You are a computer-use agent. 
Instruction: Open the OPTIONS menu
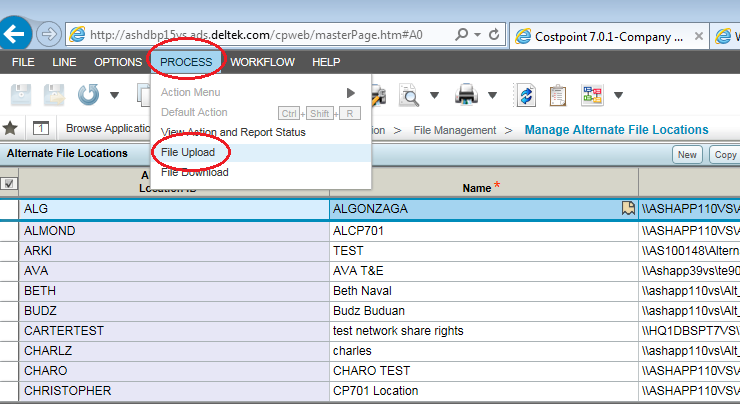118,62
